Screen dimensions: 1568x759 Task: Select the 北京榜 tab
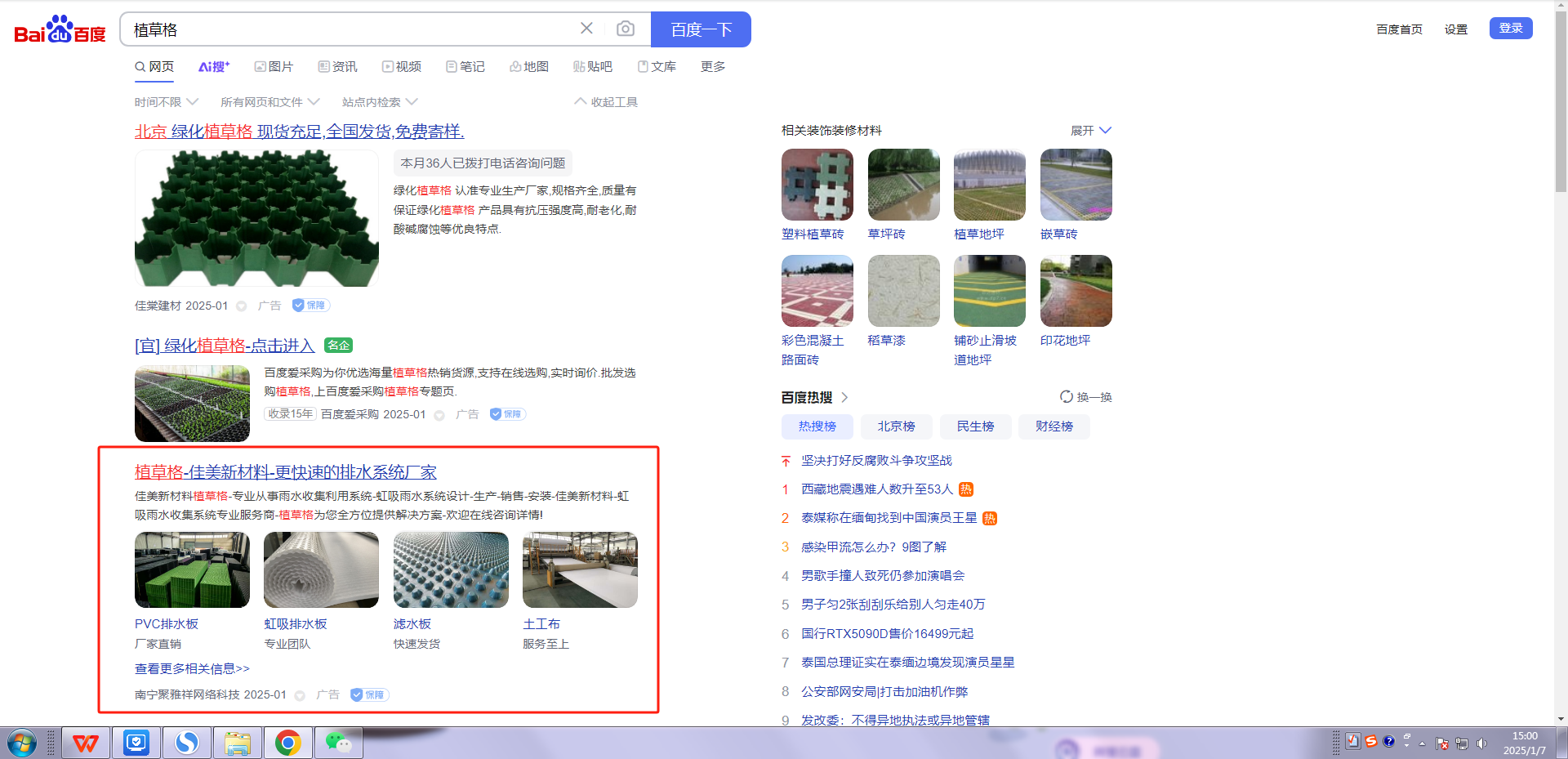tap(896, 426)
